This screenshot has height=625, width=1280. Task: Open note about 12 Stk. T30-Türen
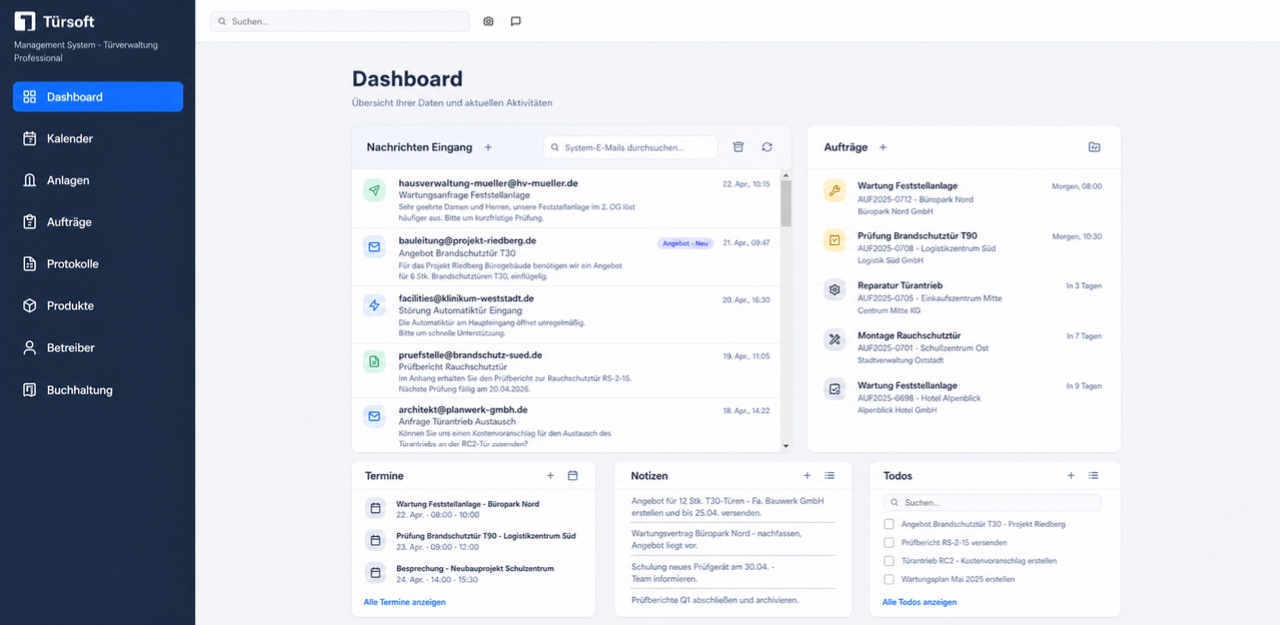click(x=732, y=505)
